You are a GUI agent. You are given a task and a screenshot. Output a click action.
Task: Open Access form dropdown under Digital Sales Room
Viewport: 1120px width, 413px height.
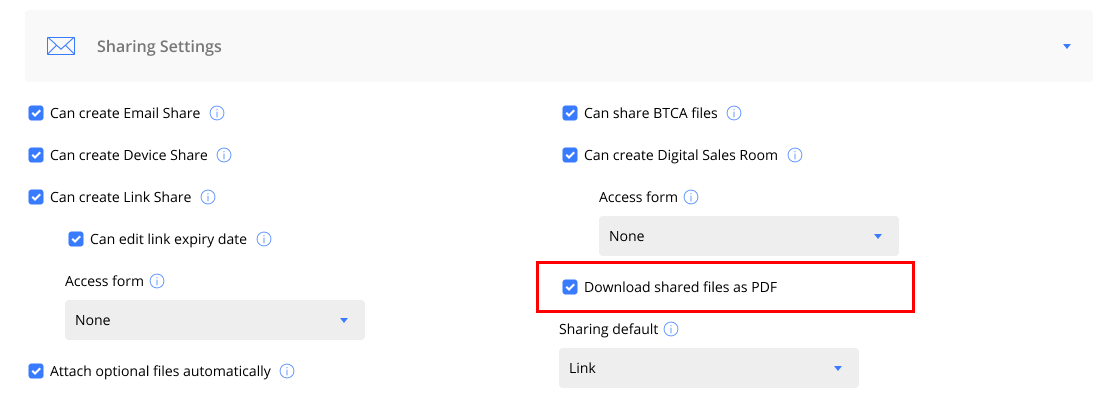coord(749,236)
